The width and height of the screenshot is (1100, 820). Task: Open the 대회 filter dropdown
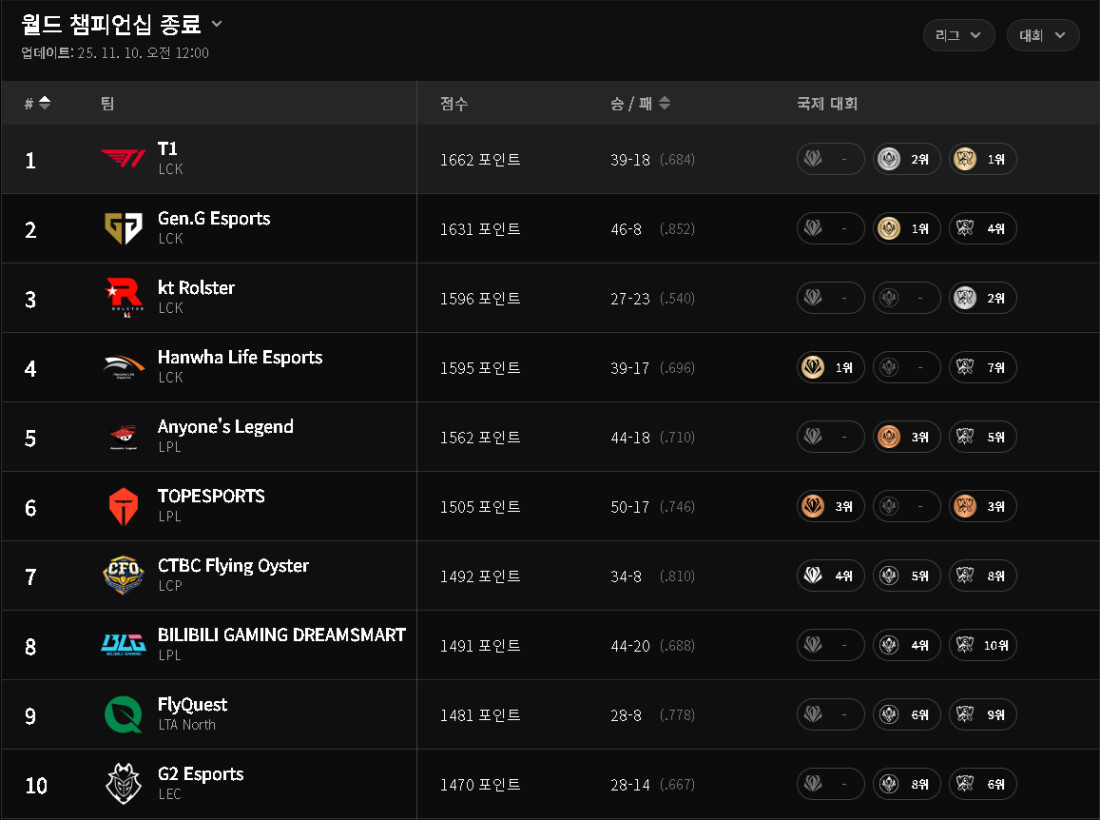[x=1042, y=35]
